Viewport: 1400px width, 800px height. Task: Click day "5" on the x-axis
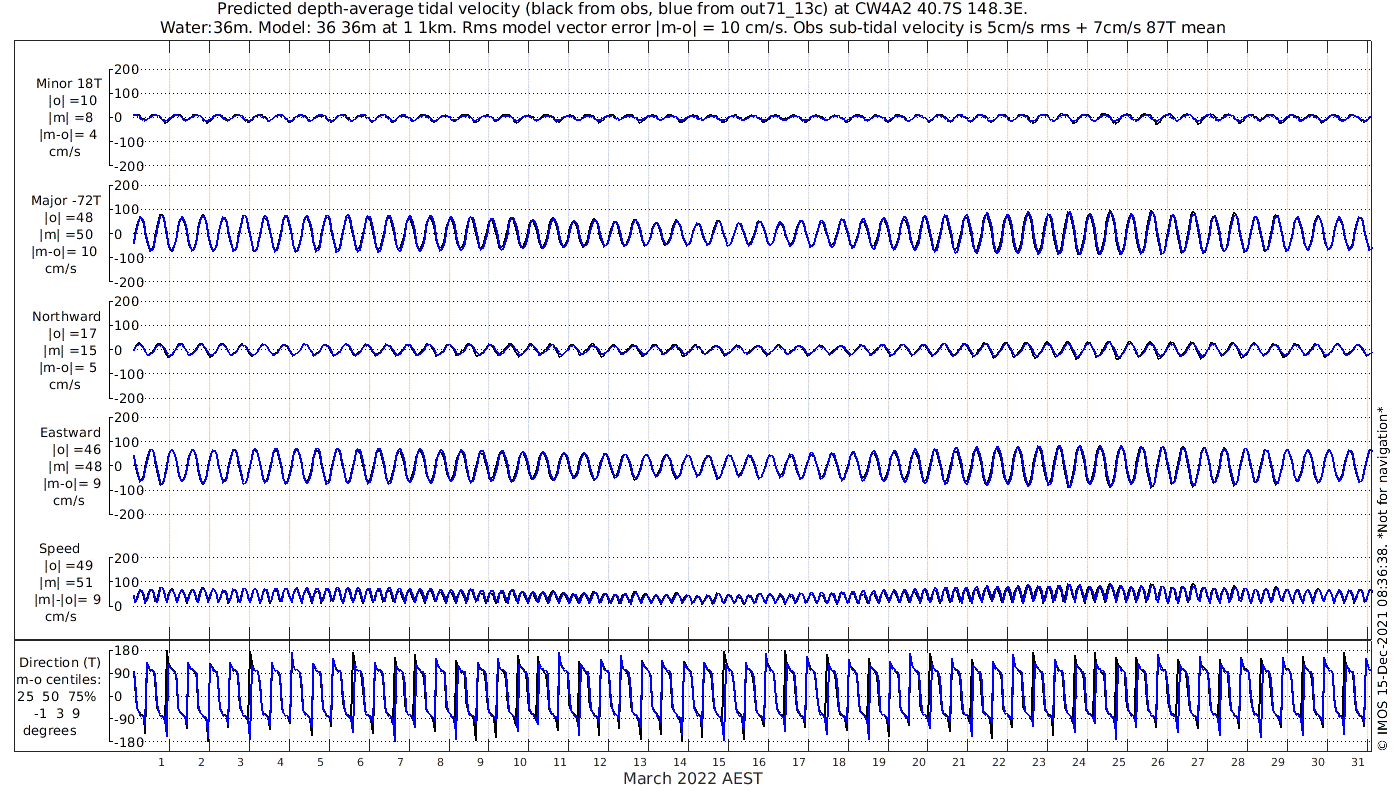coord(321,762)
